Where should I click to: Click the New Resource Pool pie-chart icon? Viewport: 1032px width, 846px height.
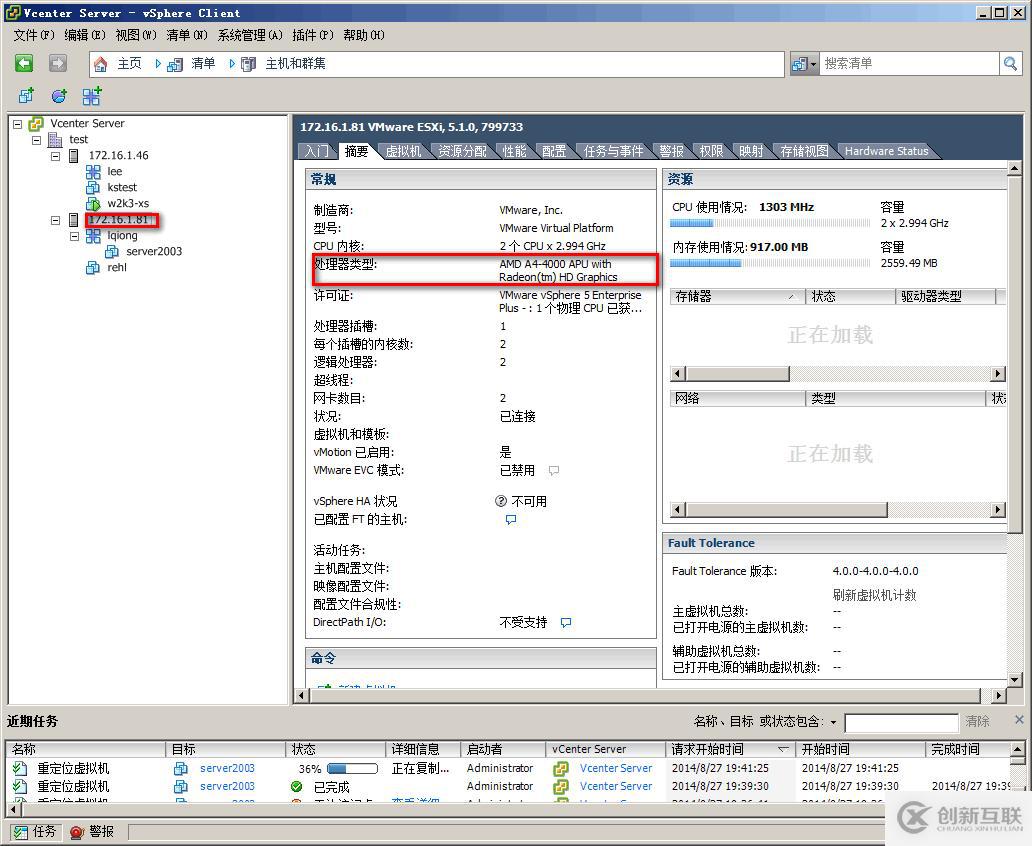coord(58,95)
